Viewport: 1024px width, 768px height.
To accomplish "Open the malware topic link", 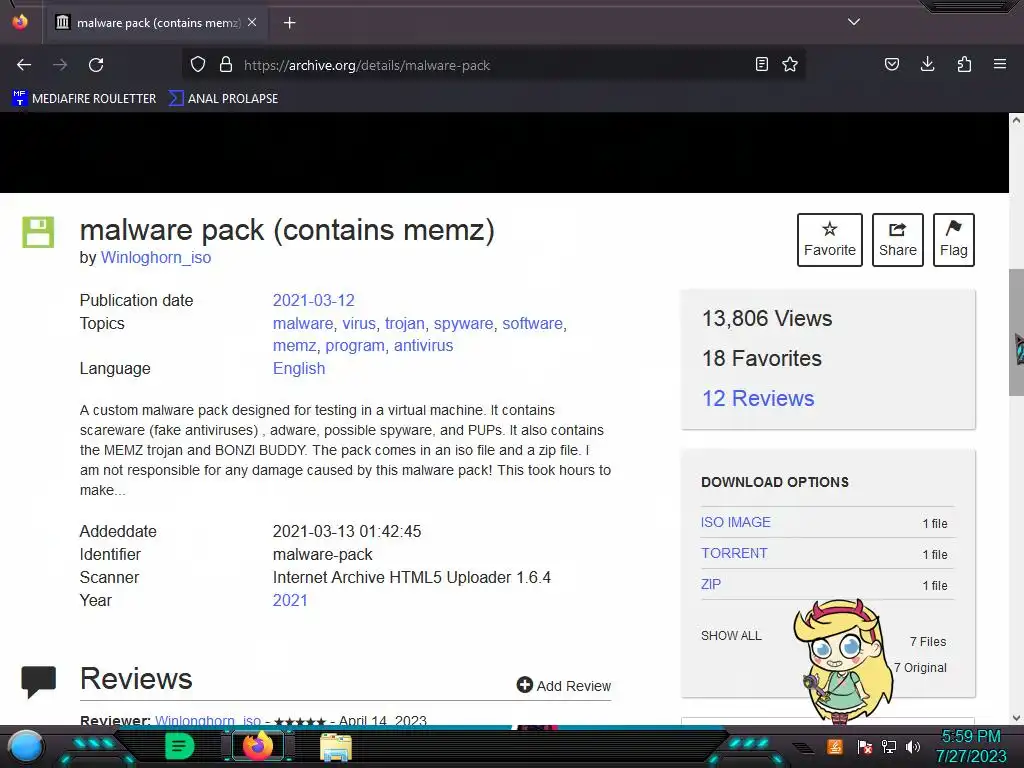I will [x=302, y=323].
